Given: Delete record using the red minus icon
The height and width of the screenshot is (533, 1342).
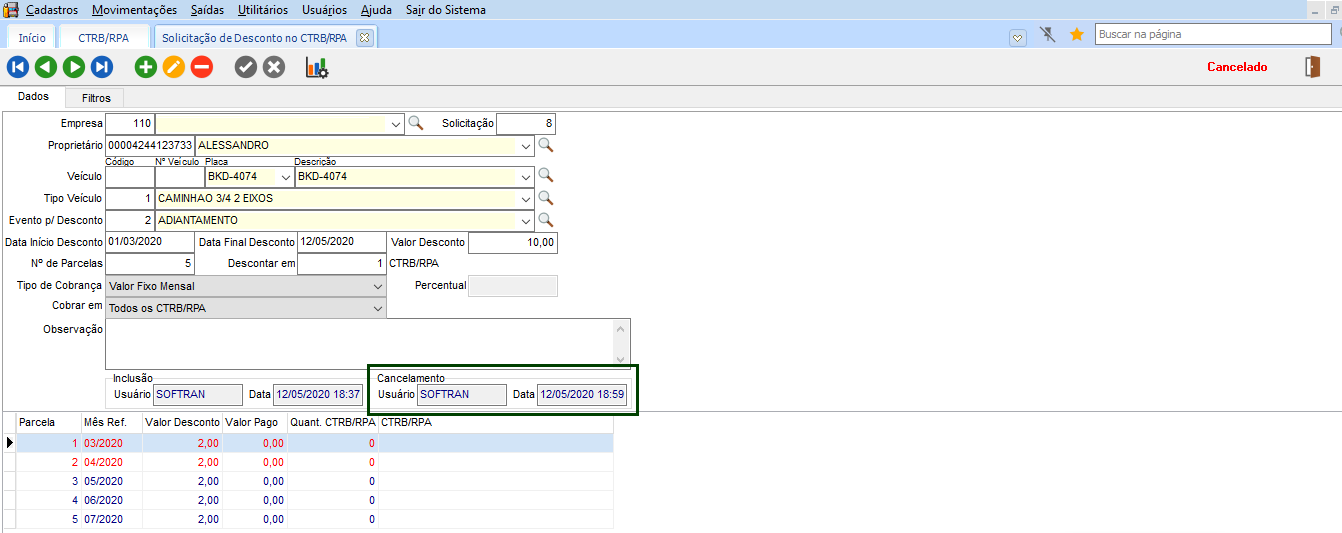Looking at the screenshot, I should [x=202, y=67].
